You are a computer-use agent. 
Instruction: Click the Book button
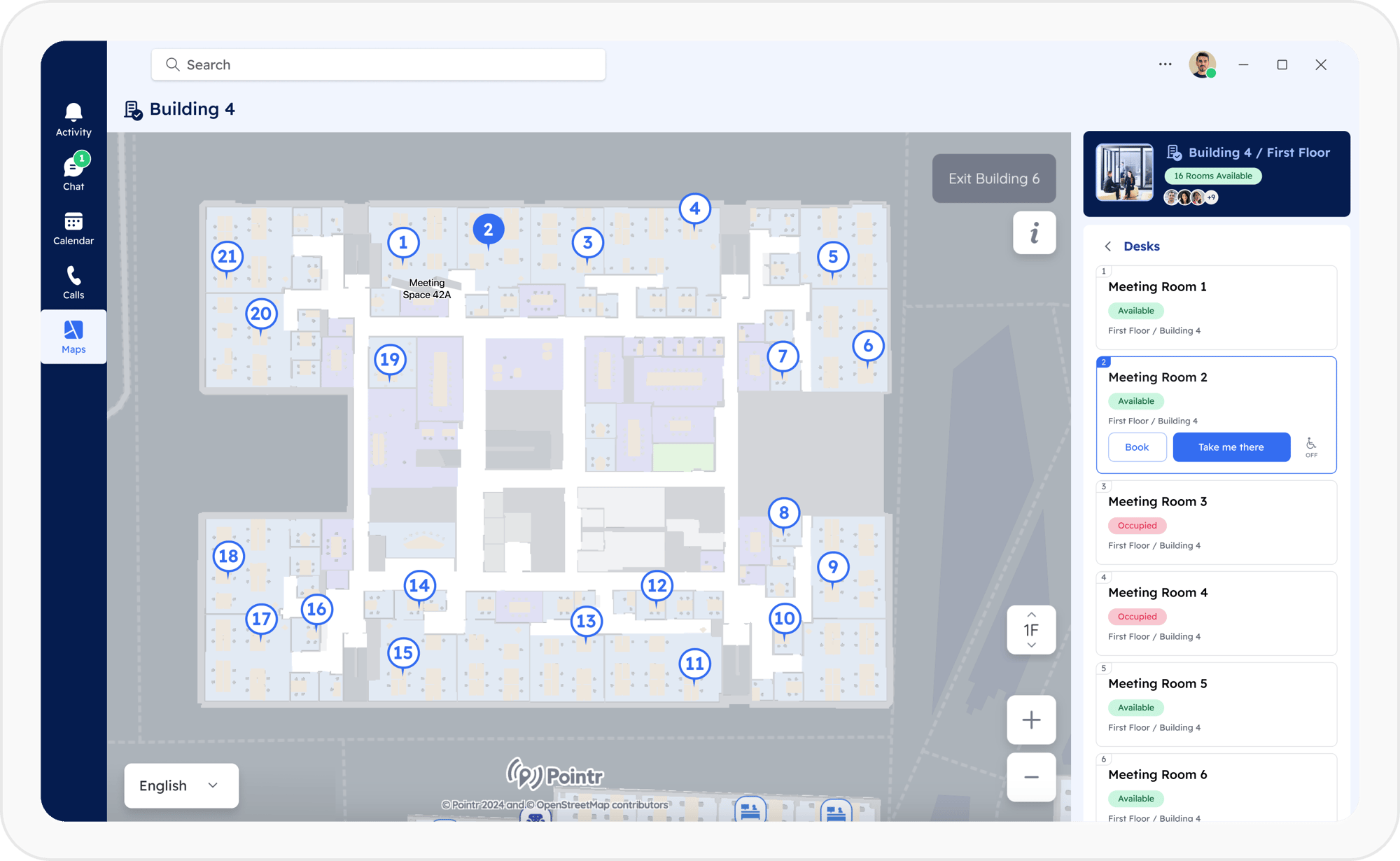[1137, 447]
